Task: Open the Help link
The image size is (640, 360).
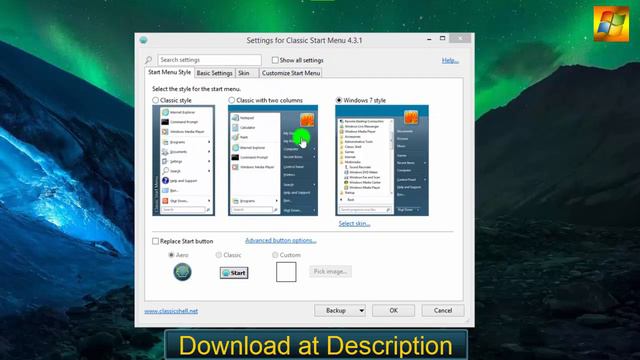Action: [x=450, y=60]
